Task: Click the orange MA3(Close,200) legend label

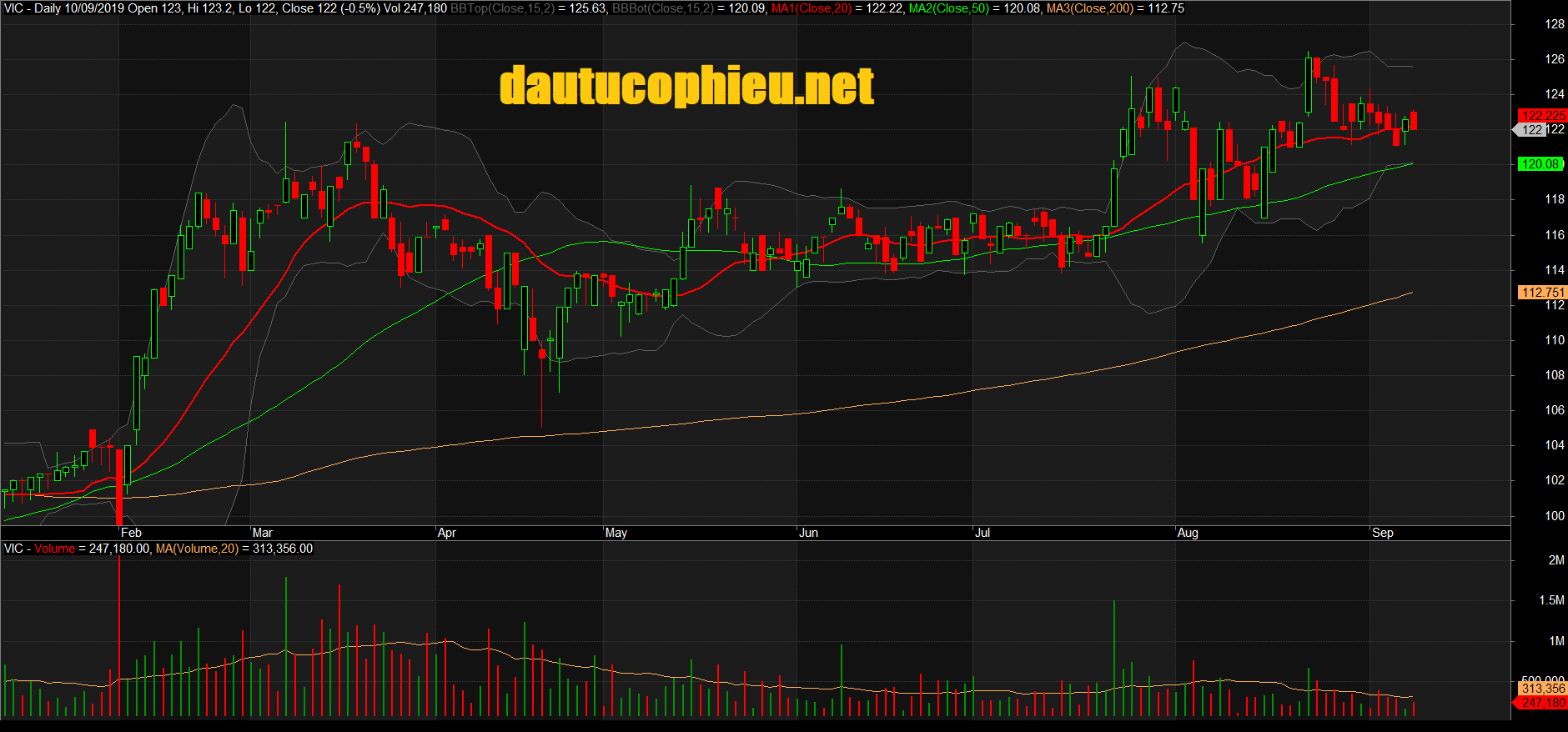Action: (x=1090, y=8)
